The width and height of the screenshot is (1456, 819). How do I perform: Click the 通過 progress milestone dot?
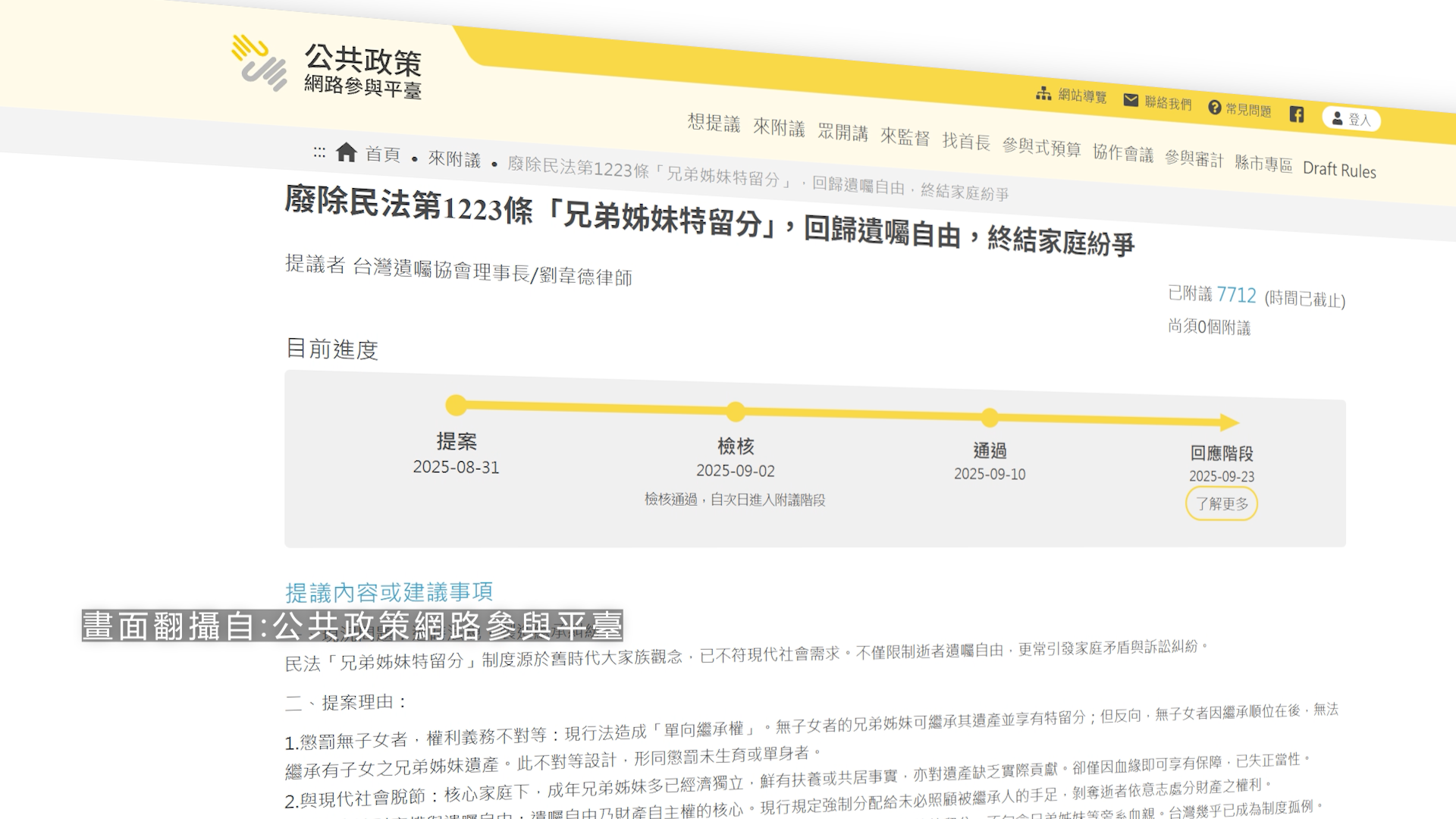pyautogui.click(x=990, y=417)
